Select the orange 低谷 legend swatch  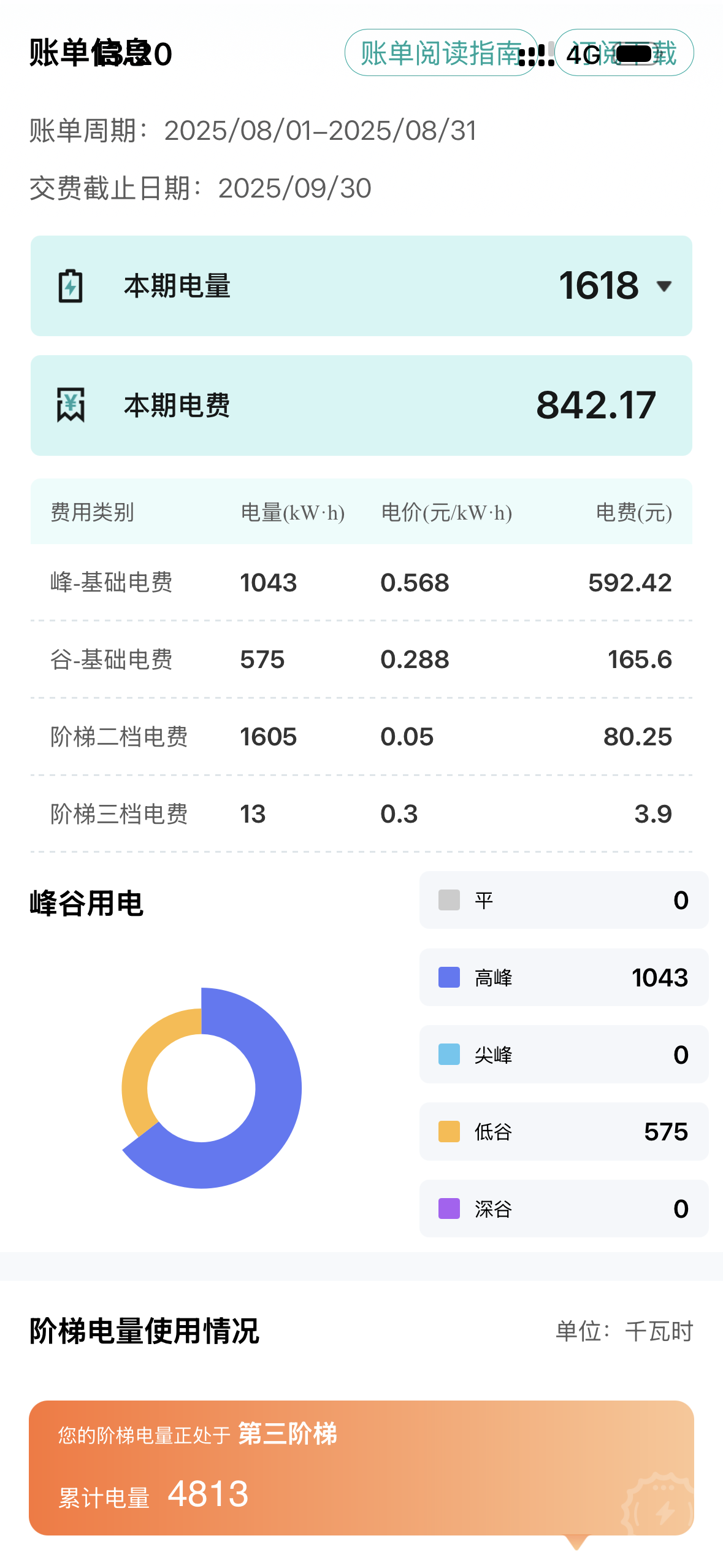(449, 1132)
